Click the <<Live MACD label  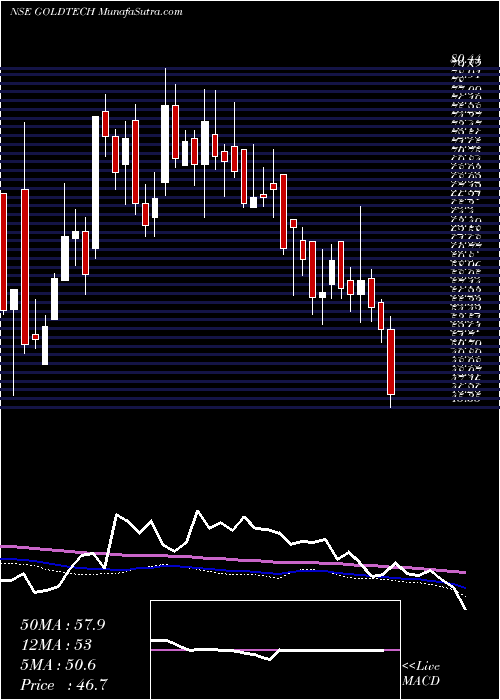click(x=421, y=674)
